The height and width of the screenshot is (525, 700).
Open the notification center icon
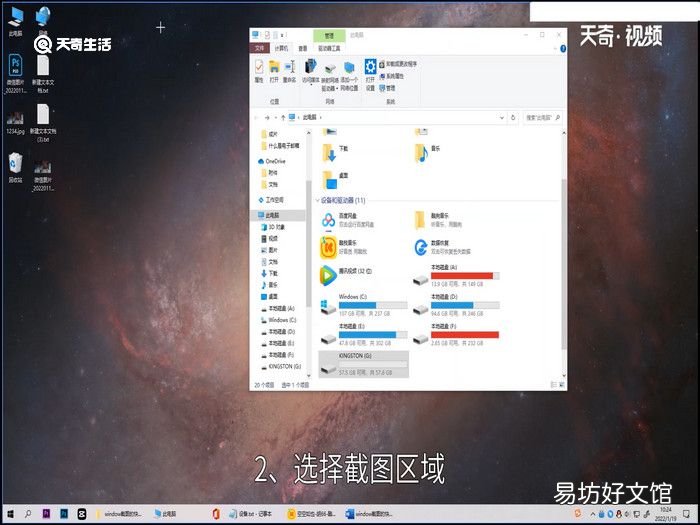click(687, 514)
